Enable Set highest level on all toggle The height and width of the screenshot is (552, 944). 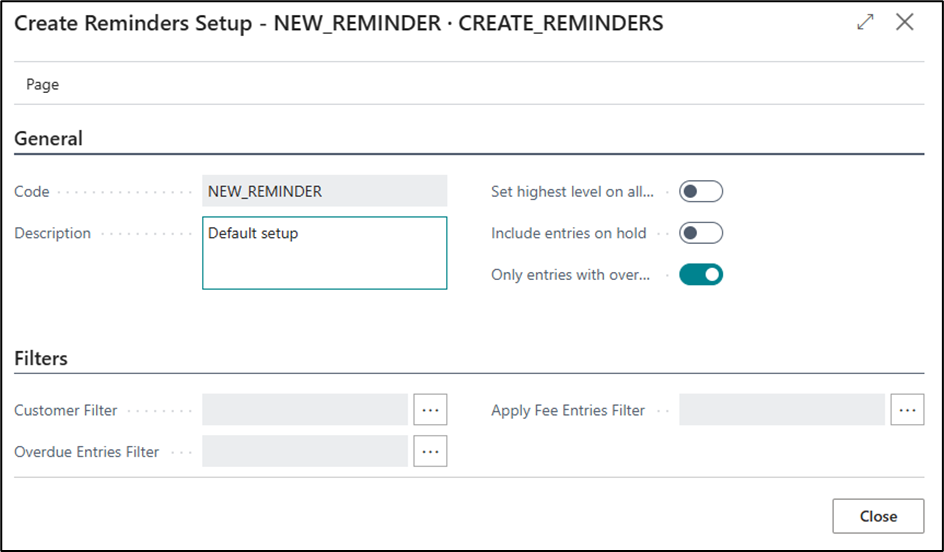click(x=700, y=191)
